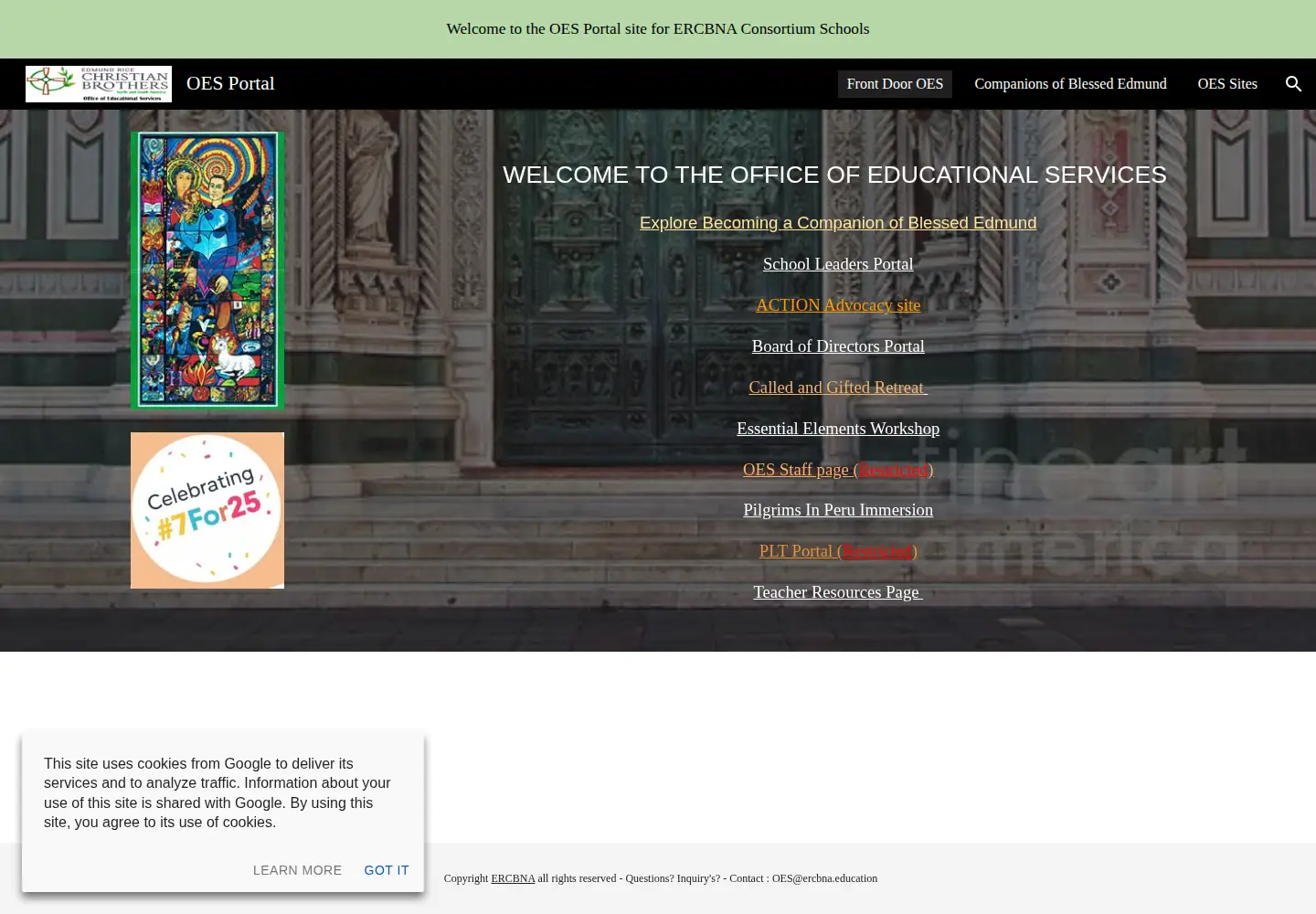Viewport: 1316px width, 914px height.
Task: Open the Pilgrims In Peru Immersion link
Action: (x=838, y=510)
